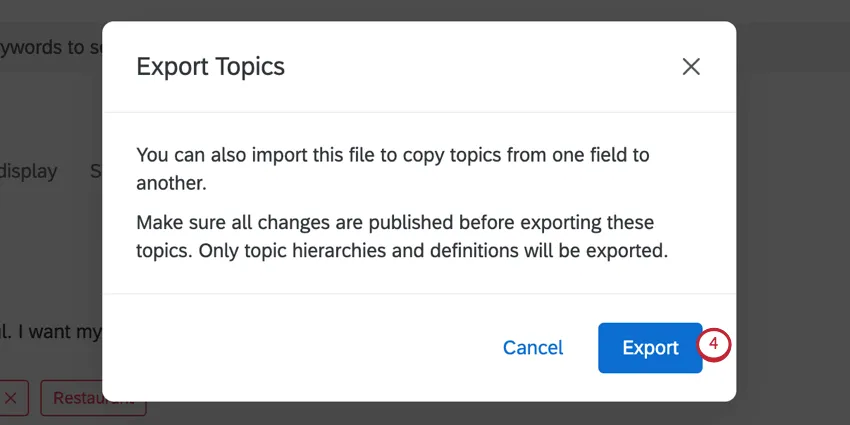
Task: Click the 'Export Topics' dialog title
Action: [211, 67]
